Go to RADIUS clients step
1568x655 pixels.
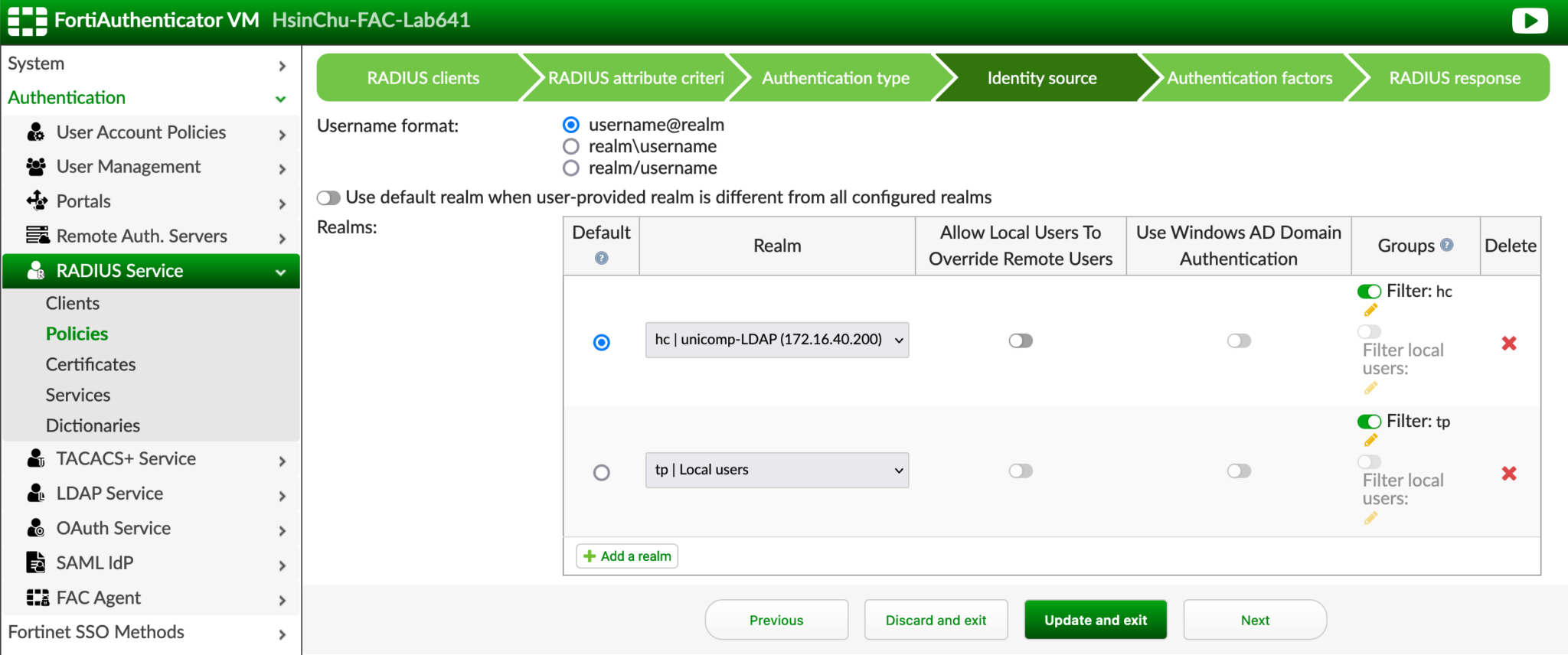coord(423,78)
